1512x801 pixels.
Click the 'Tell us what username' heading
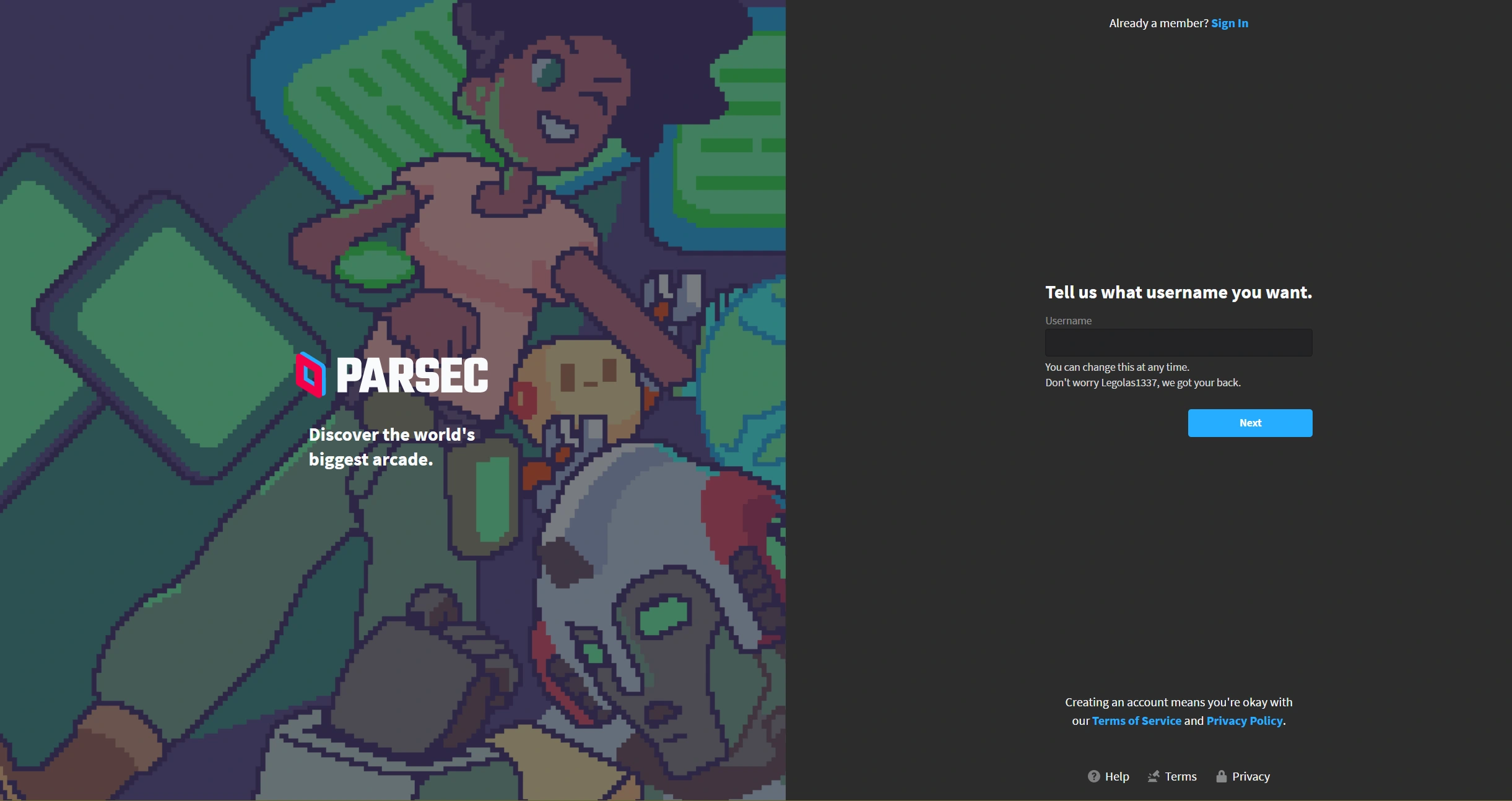click(1178, 292)
